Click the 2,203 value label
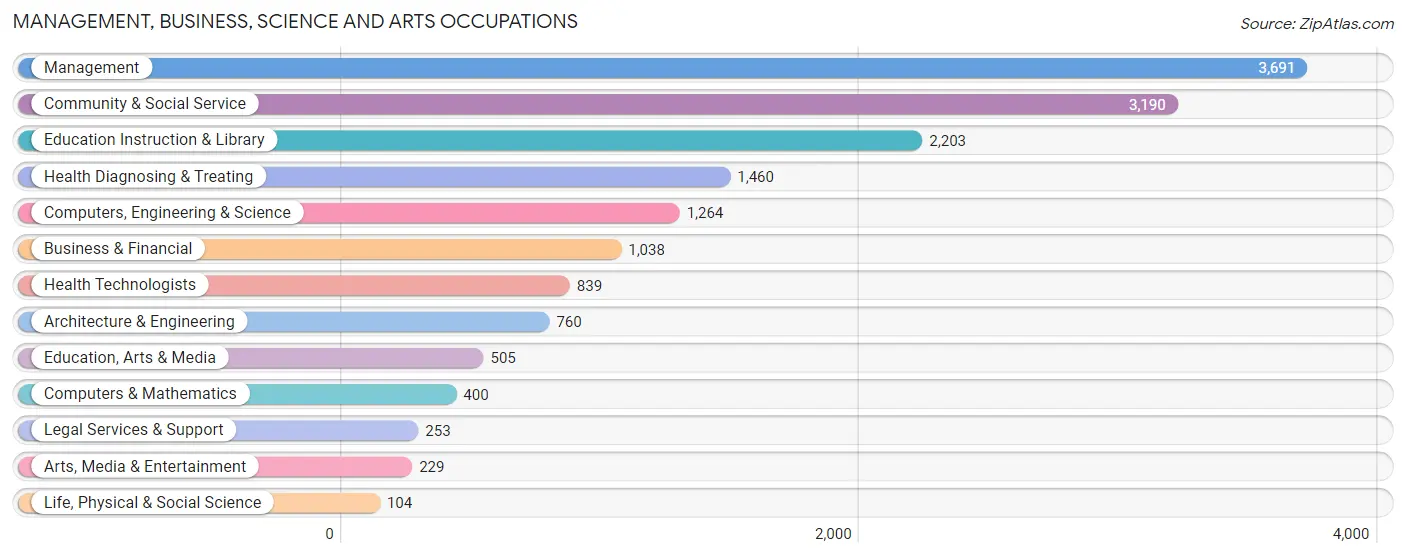The width and height of the screenshot is (1406, 558). [x=948, y=141]
